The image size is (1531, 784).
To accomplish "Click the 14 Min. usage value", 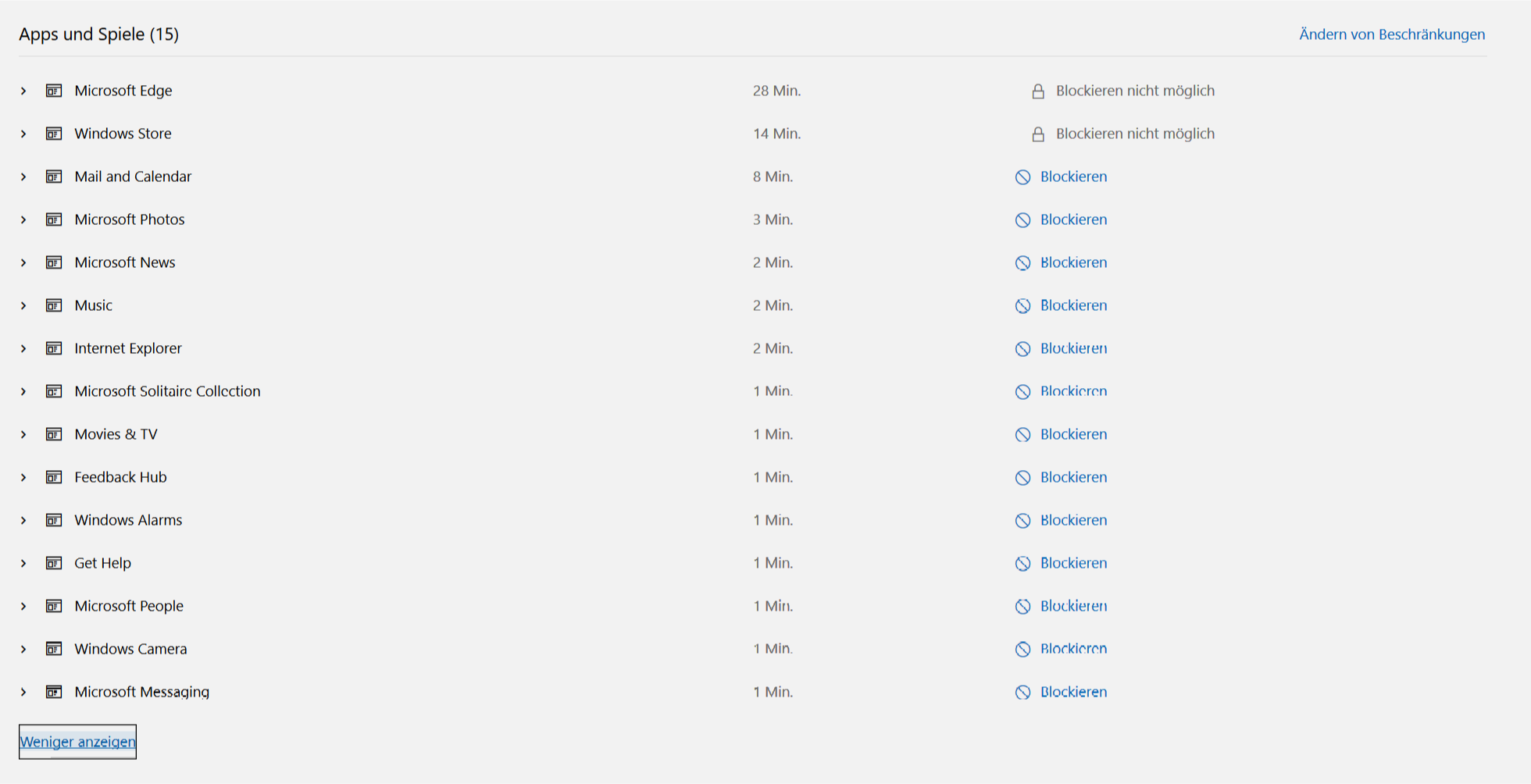I will point(777,134).
